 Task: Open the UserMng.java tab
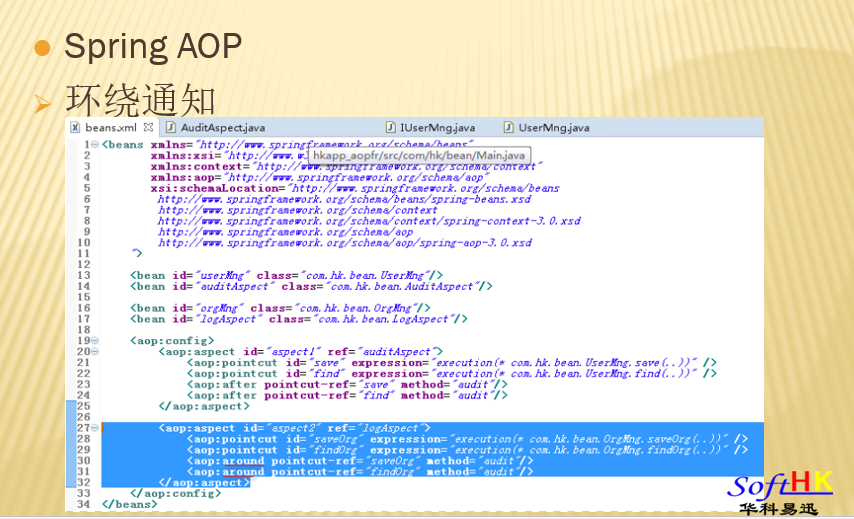tap(553, 127)
